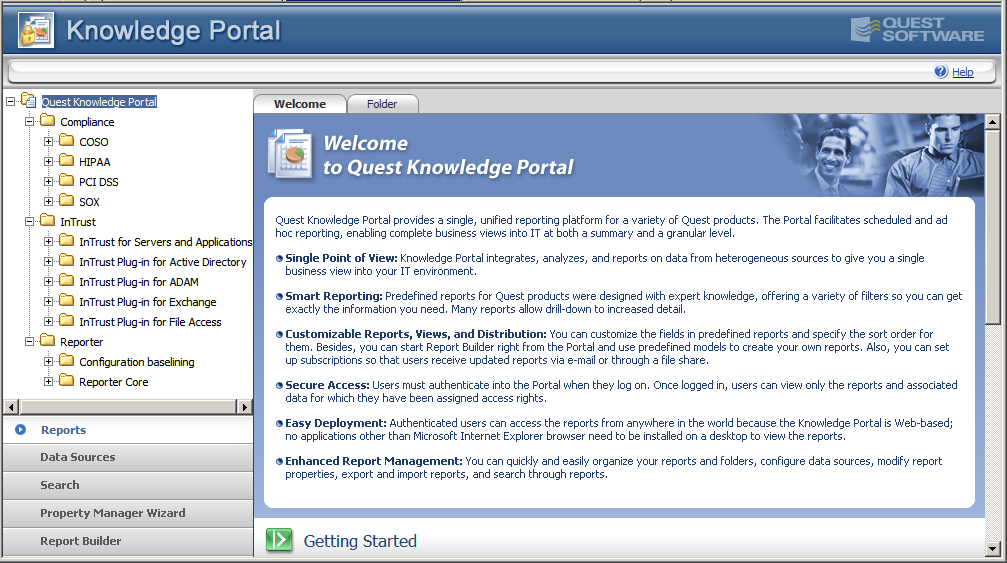Click the COSO folder icon

point(67,141)
